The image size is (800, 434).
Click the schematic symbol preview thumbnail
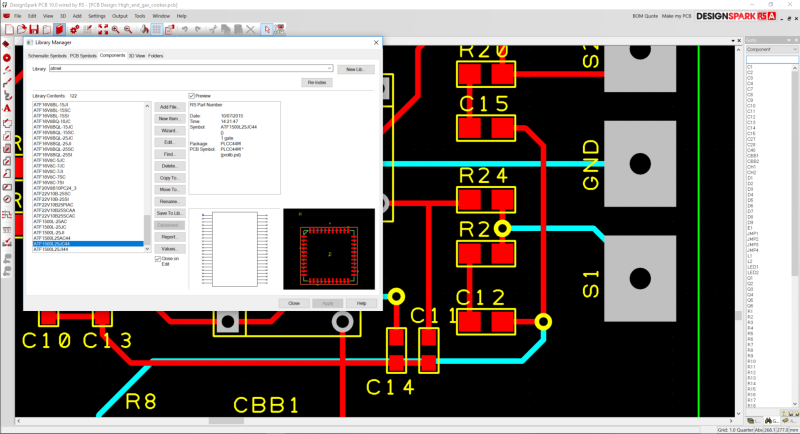pyautogui.click(x=235, y=249)
